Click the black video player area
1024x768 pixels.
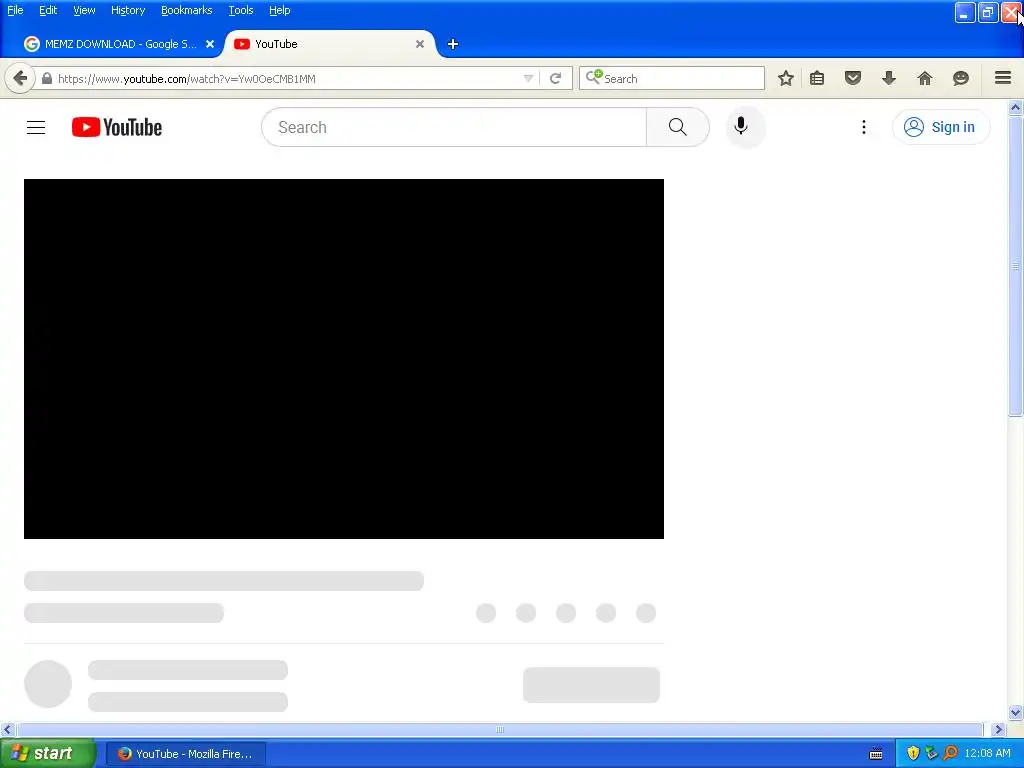(344, 359)
